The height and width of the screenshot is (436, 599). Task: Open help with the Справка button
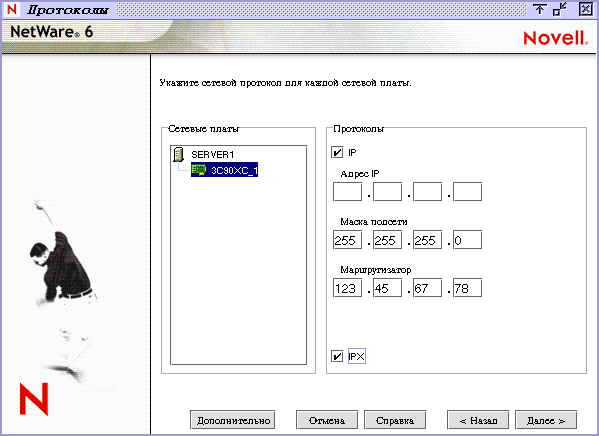(x=395, y=420)
